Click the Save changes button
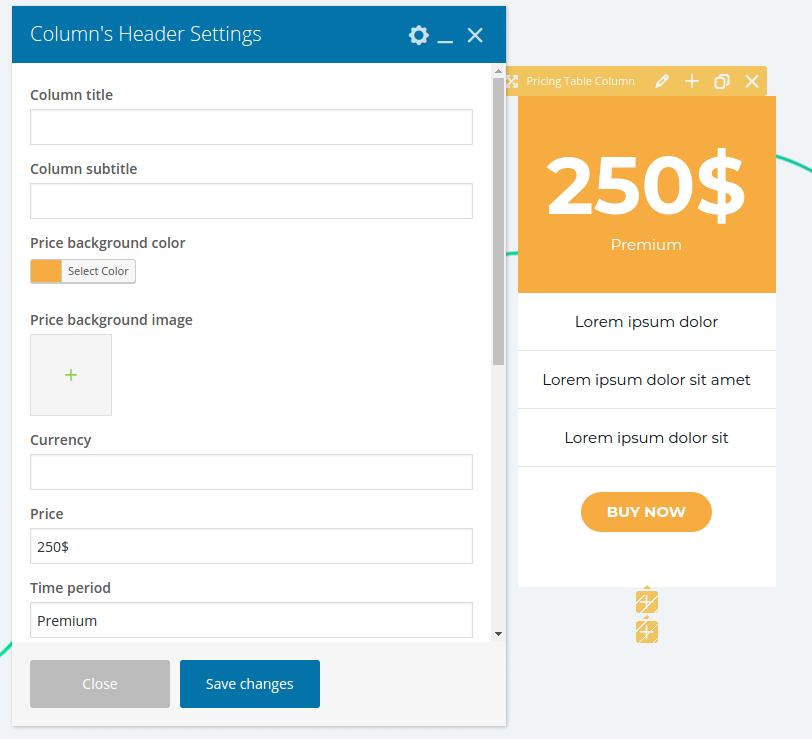The image size is (812, 739). point(250,684)
